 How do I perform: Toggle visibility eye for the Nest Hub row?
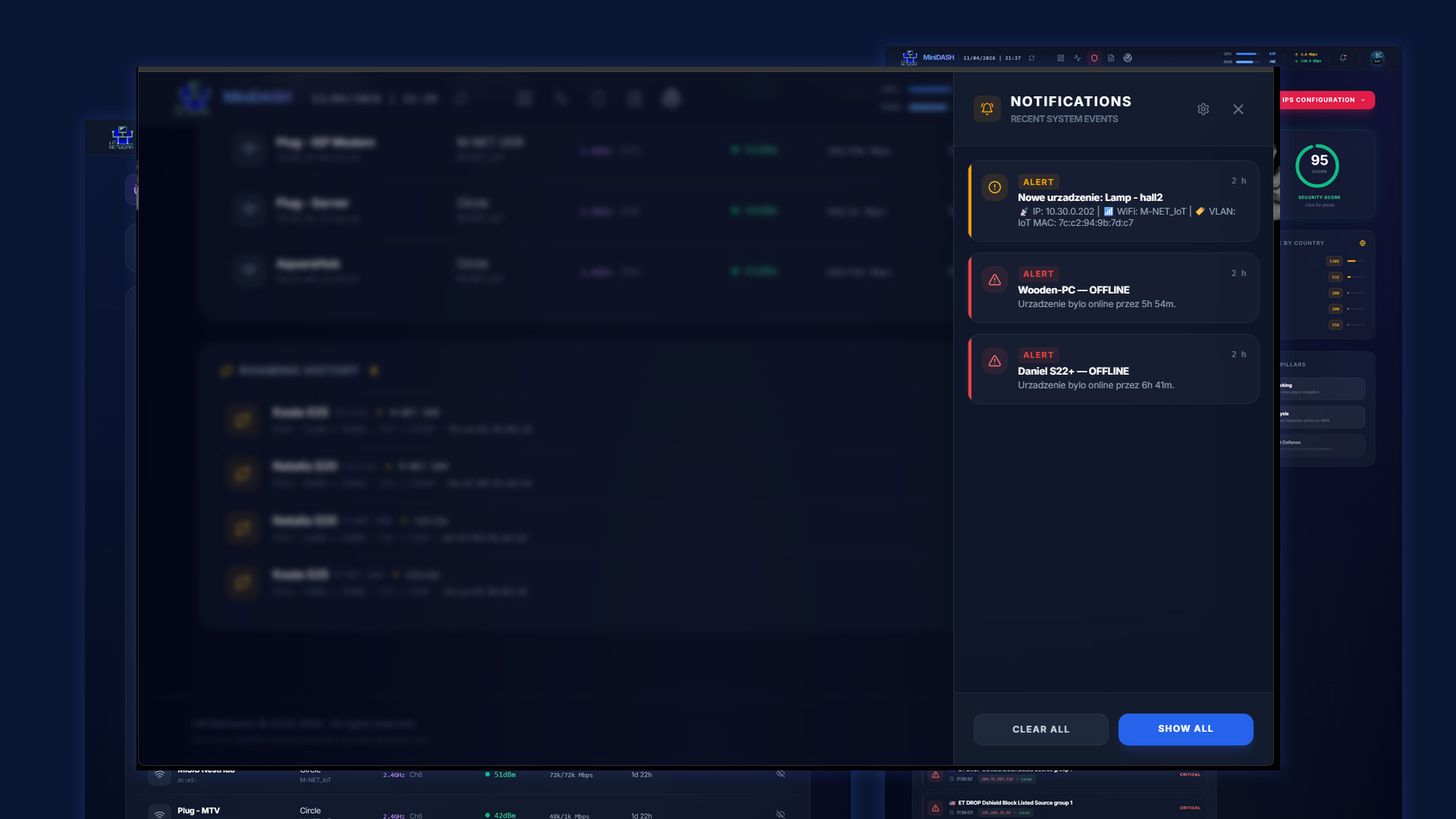780,774
